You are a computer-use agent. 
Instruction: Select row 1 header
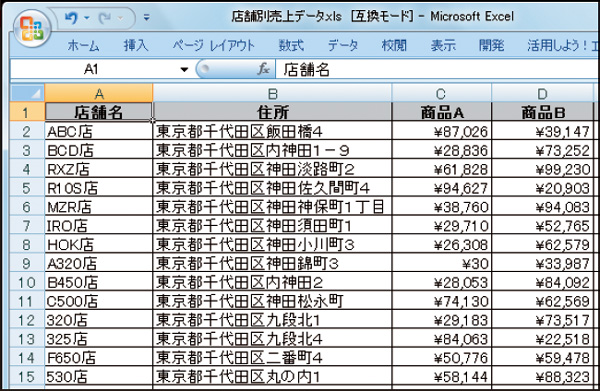[x=27, y=112]
